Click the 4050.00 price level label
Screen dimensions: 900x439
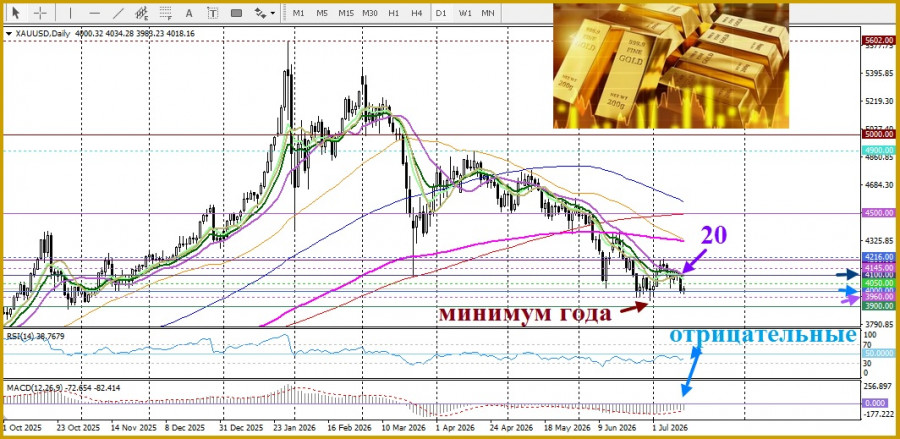click(879, 283)
